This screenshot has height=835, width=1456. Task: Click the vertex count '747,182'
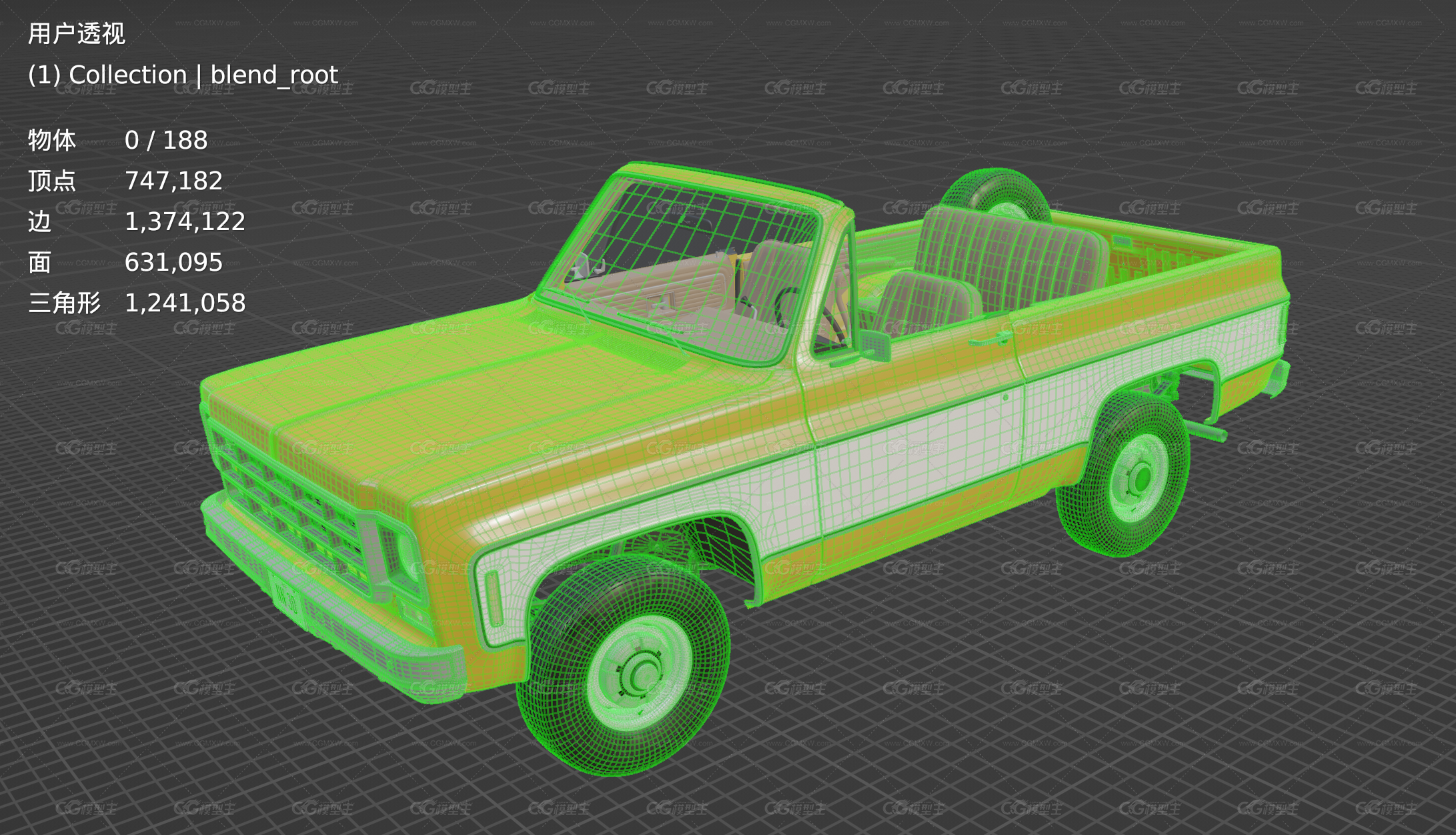pos(173,181)
